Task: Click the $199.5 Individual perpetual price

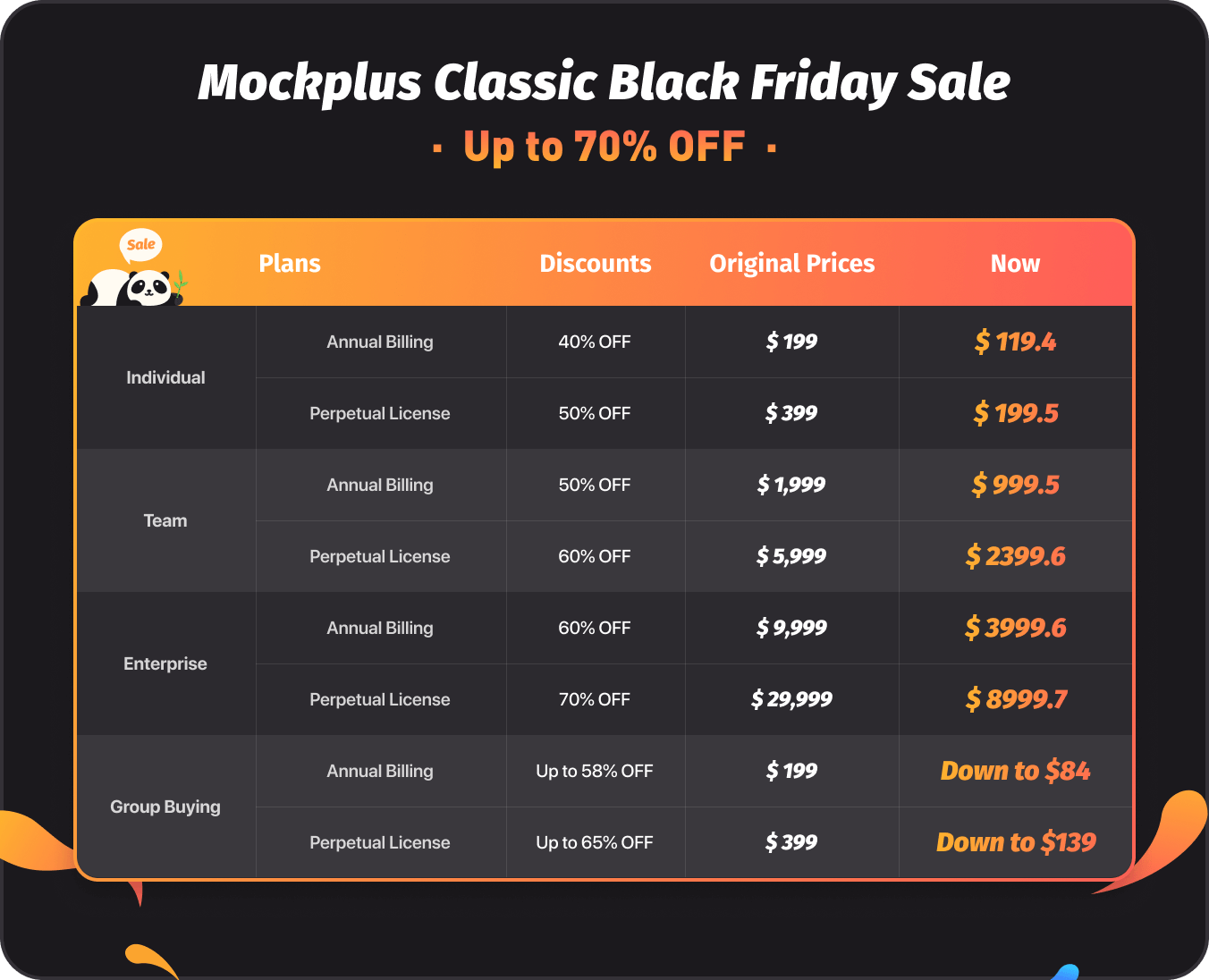Action: click(1016, 413)
